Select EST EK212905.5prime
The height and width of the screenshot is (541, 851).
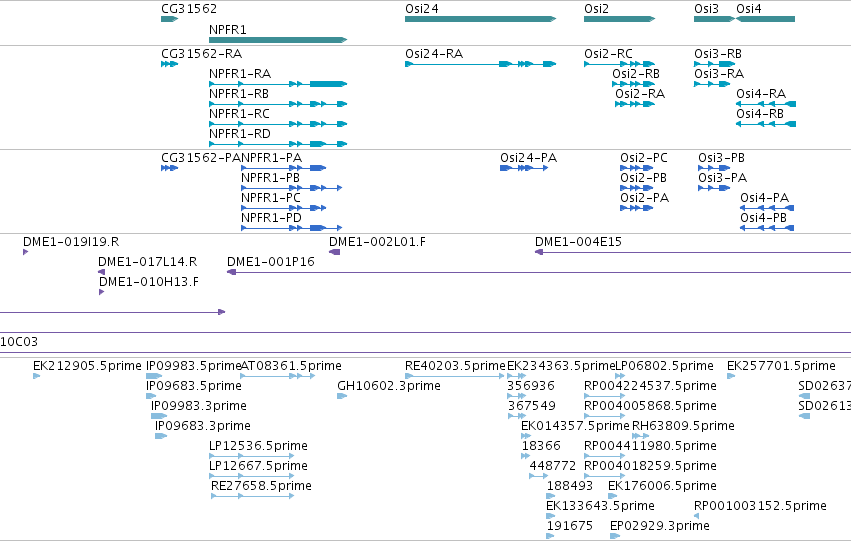tap(36, 376)
